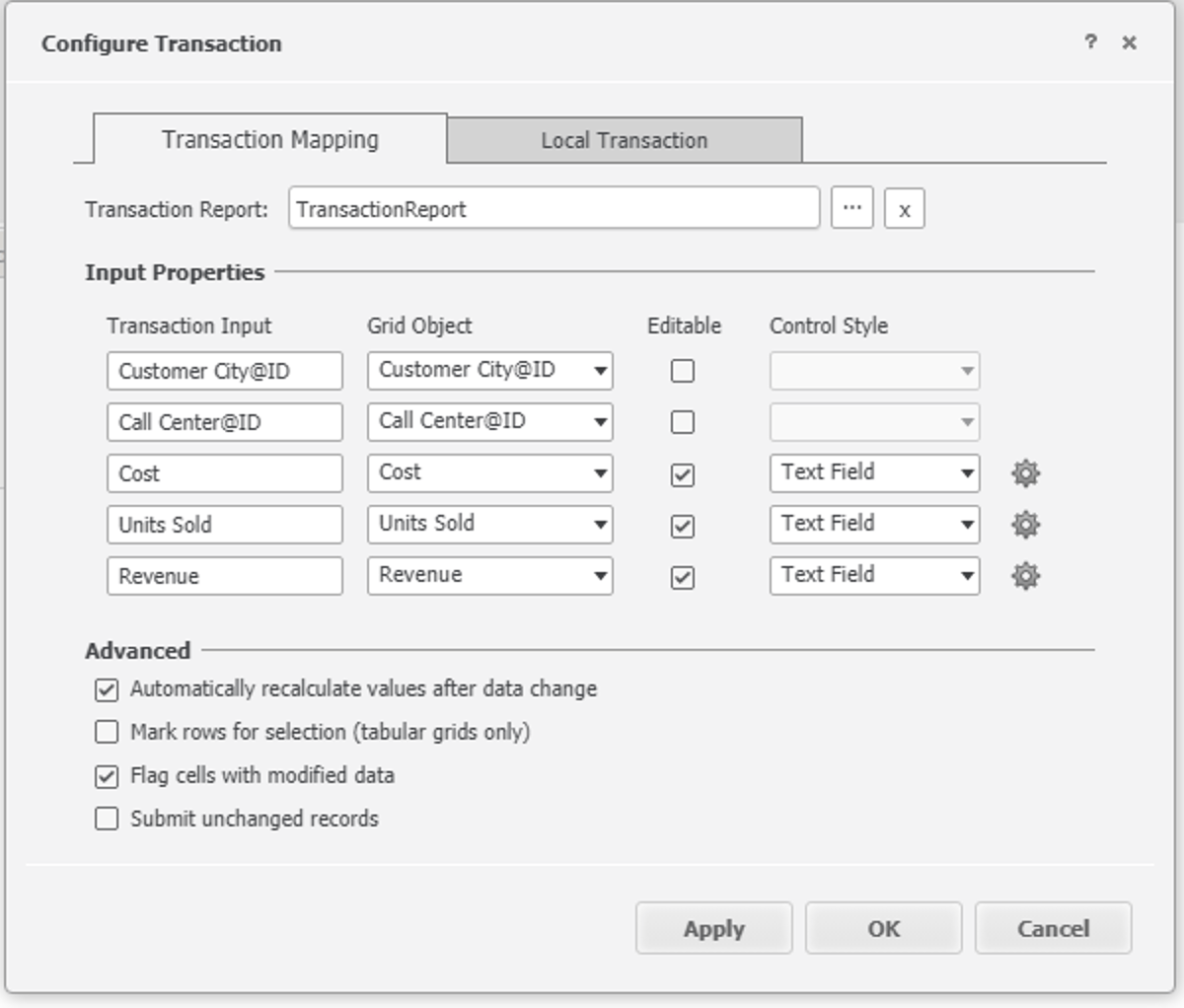Toggle Flag cells with modified data
This screenshot has height=1008, width=1184.
[x=107, y=776]
